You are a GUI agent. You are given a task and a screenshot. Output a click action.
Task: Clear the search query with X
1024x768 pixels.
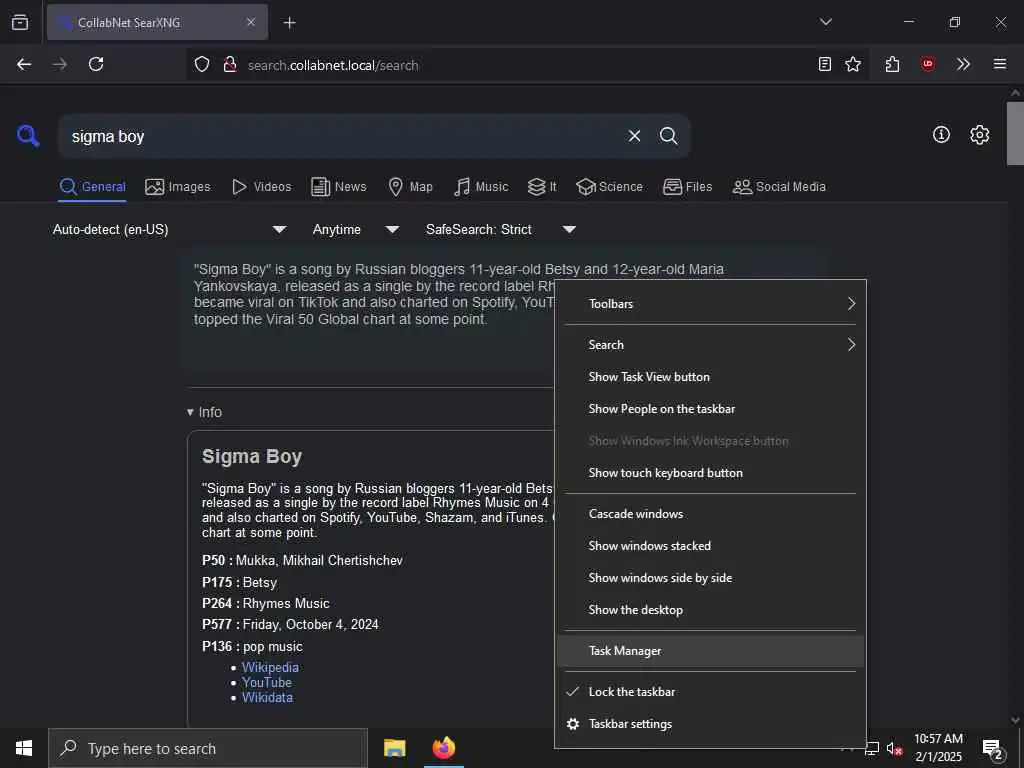pyautogui.click(x=634, y=136)
